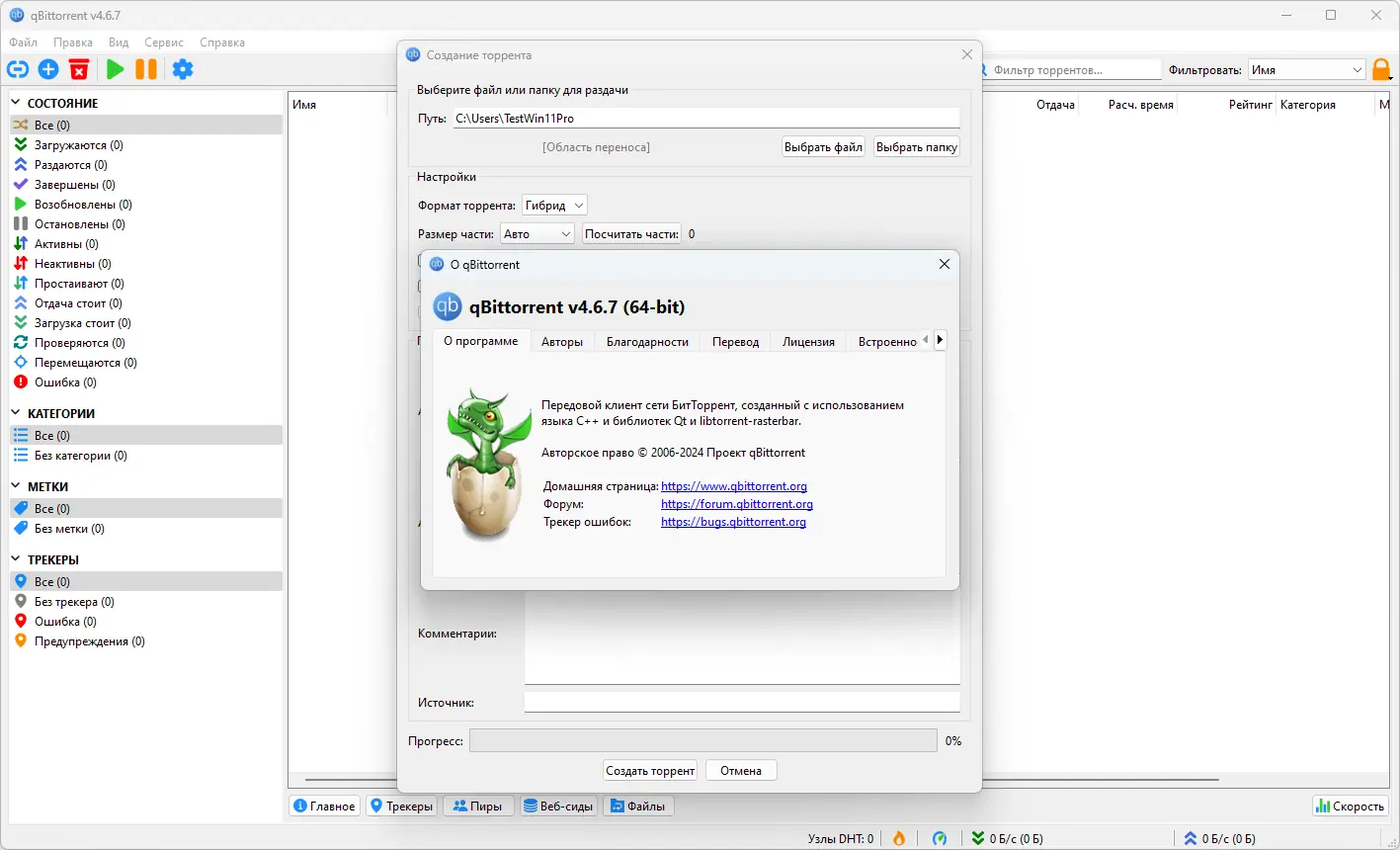Switch to the Лицензия tab
Screen dimensions: 1400x850
coord(809,342)
